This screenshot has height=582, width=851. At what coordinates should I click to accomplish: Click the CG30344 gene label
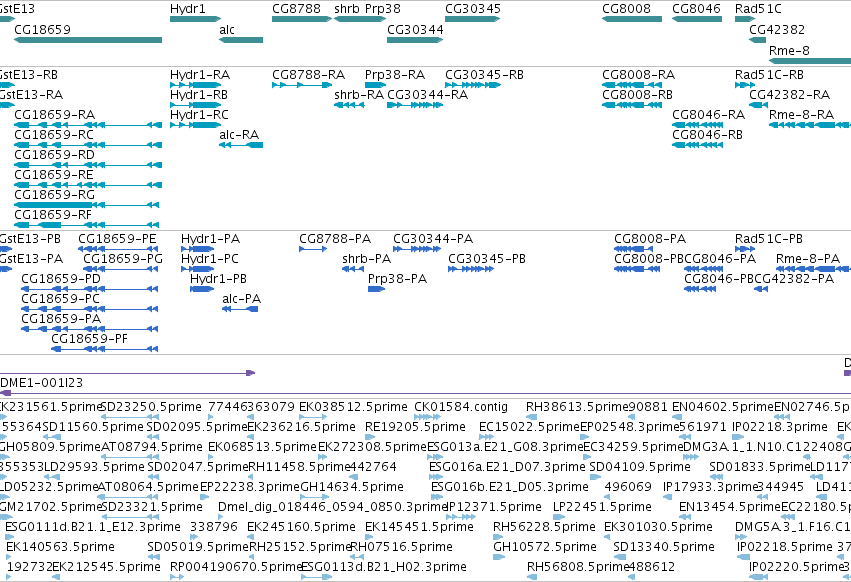(415, 29)
